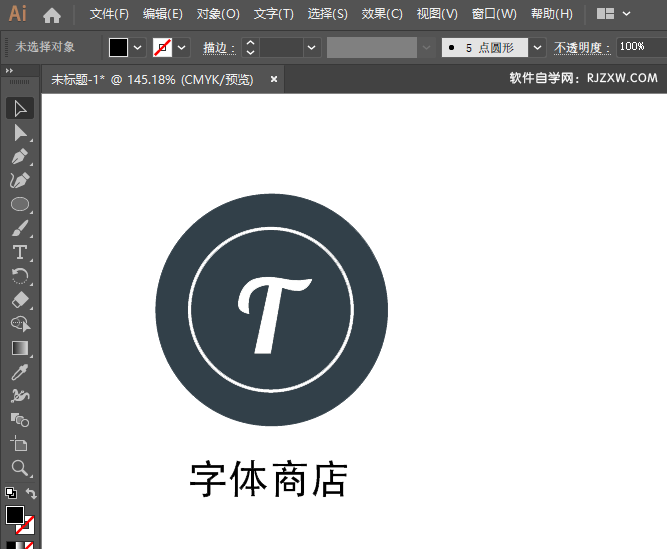Click the default fill and stroke icon
667x549 pixels.
(x=11, y=493)
